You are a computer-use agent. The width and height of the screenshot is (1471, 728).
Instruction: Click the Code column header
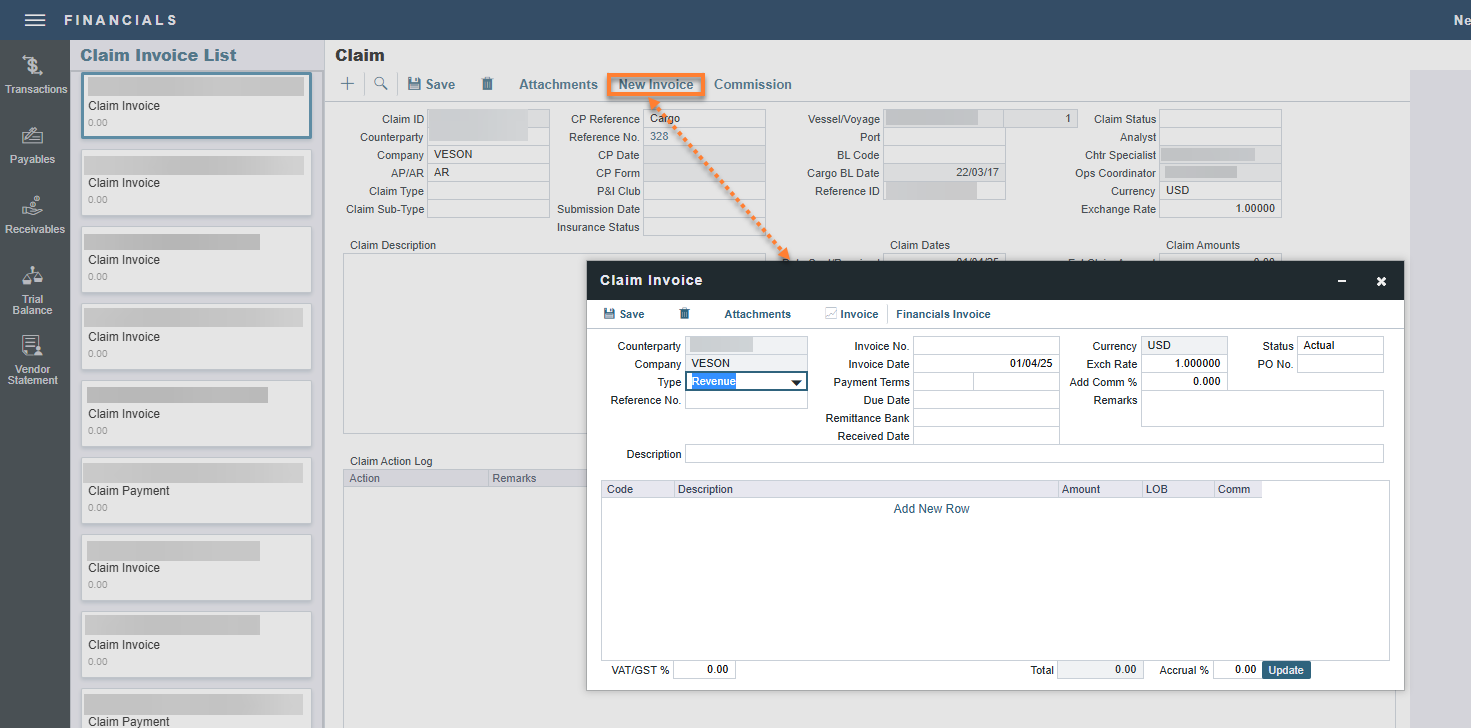coord(638,490)
